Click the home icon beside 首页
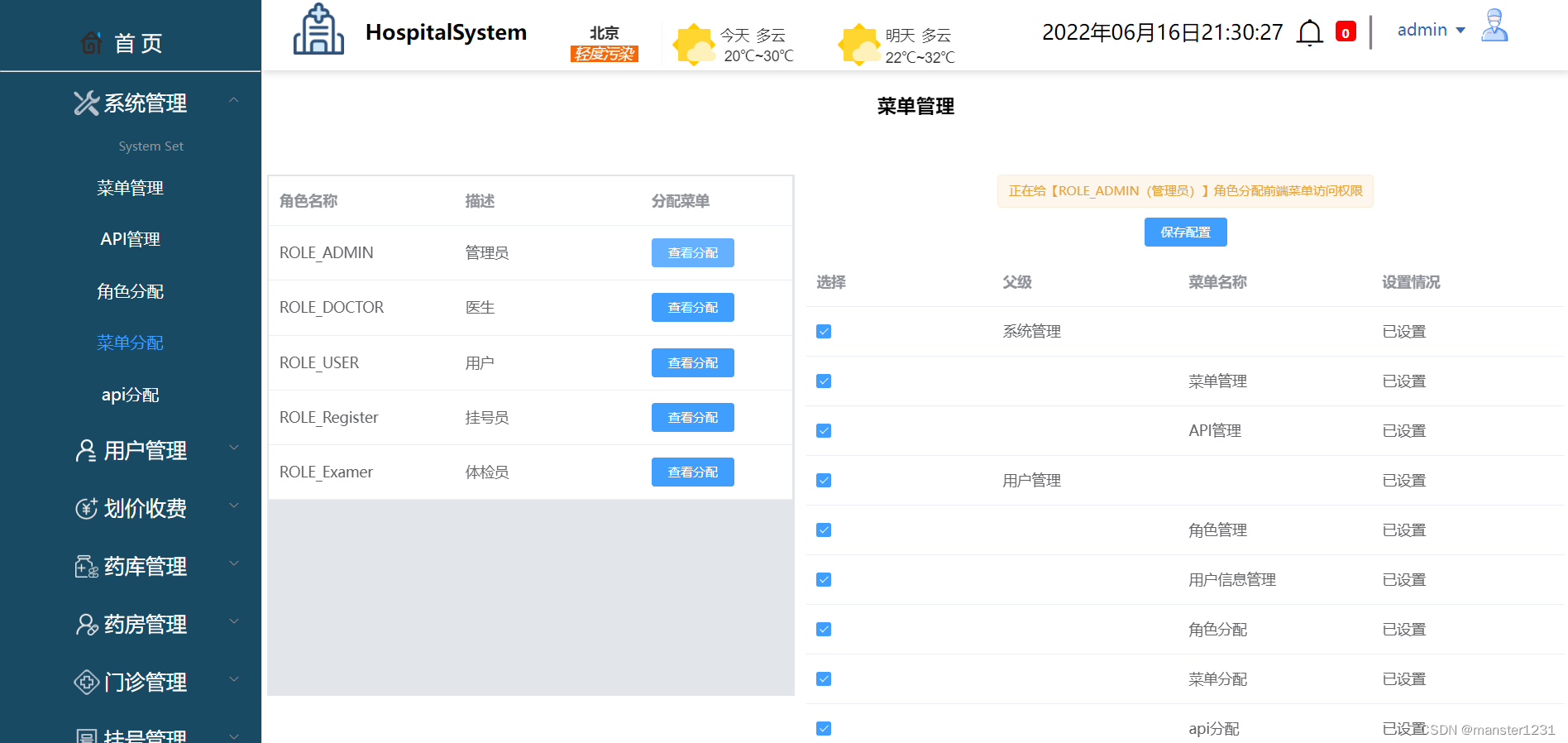 [92, 42]
